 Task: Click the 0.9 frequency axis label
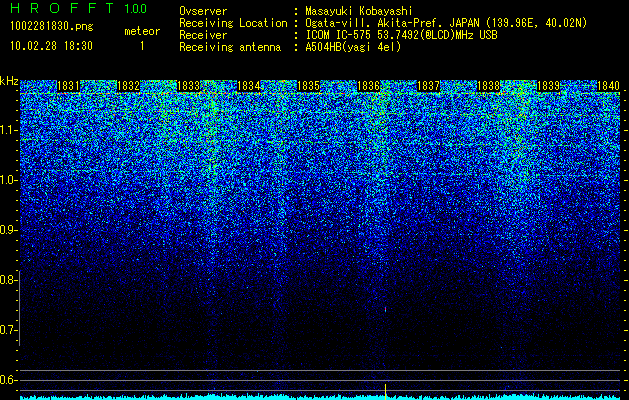[x=8, y=230]
